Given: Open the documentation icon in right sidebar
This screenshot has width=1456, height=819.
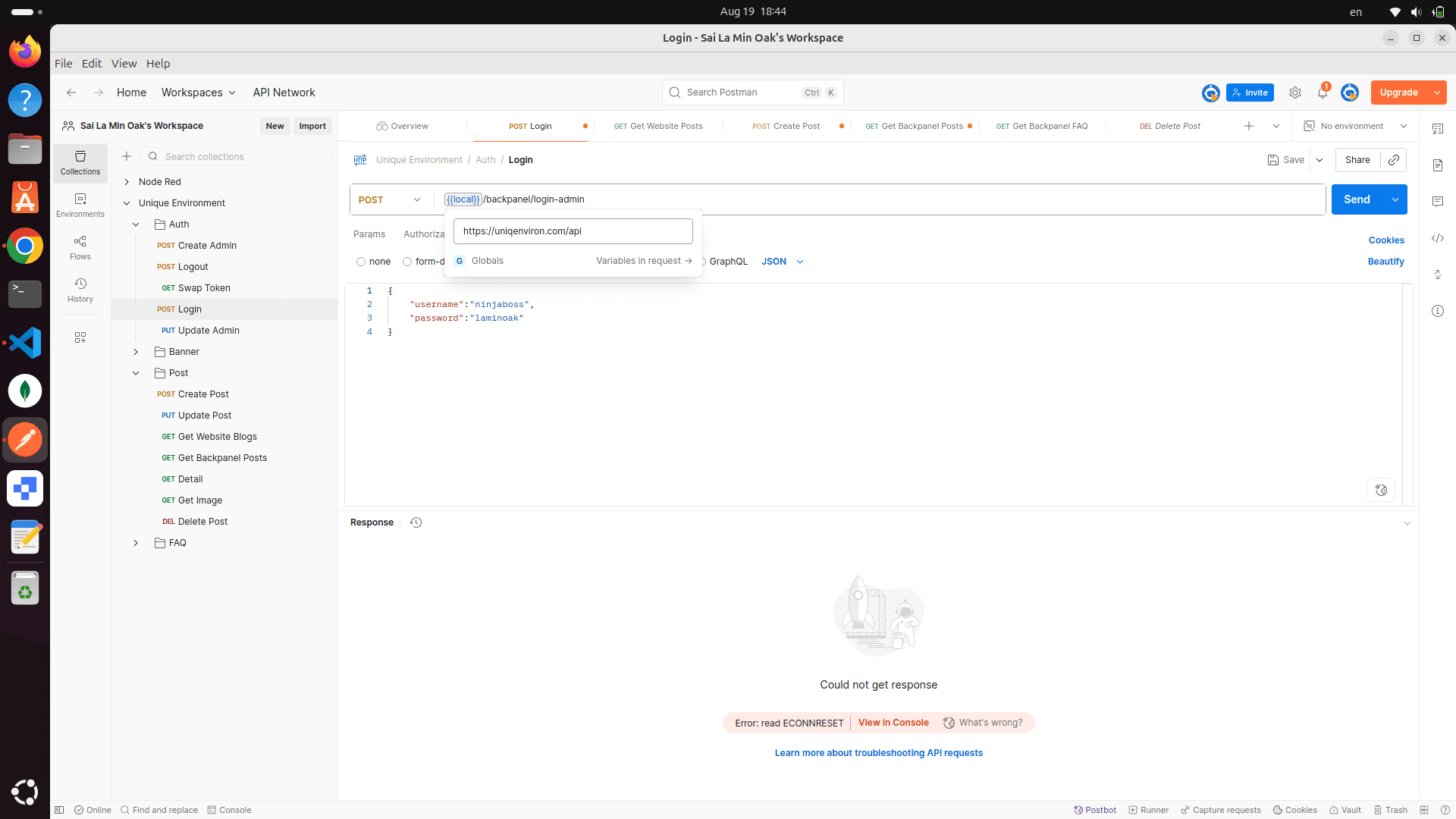Looking at the screenshot, I should point(1438,165).
